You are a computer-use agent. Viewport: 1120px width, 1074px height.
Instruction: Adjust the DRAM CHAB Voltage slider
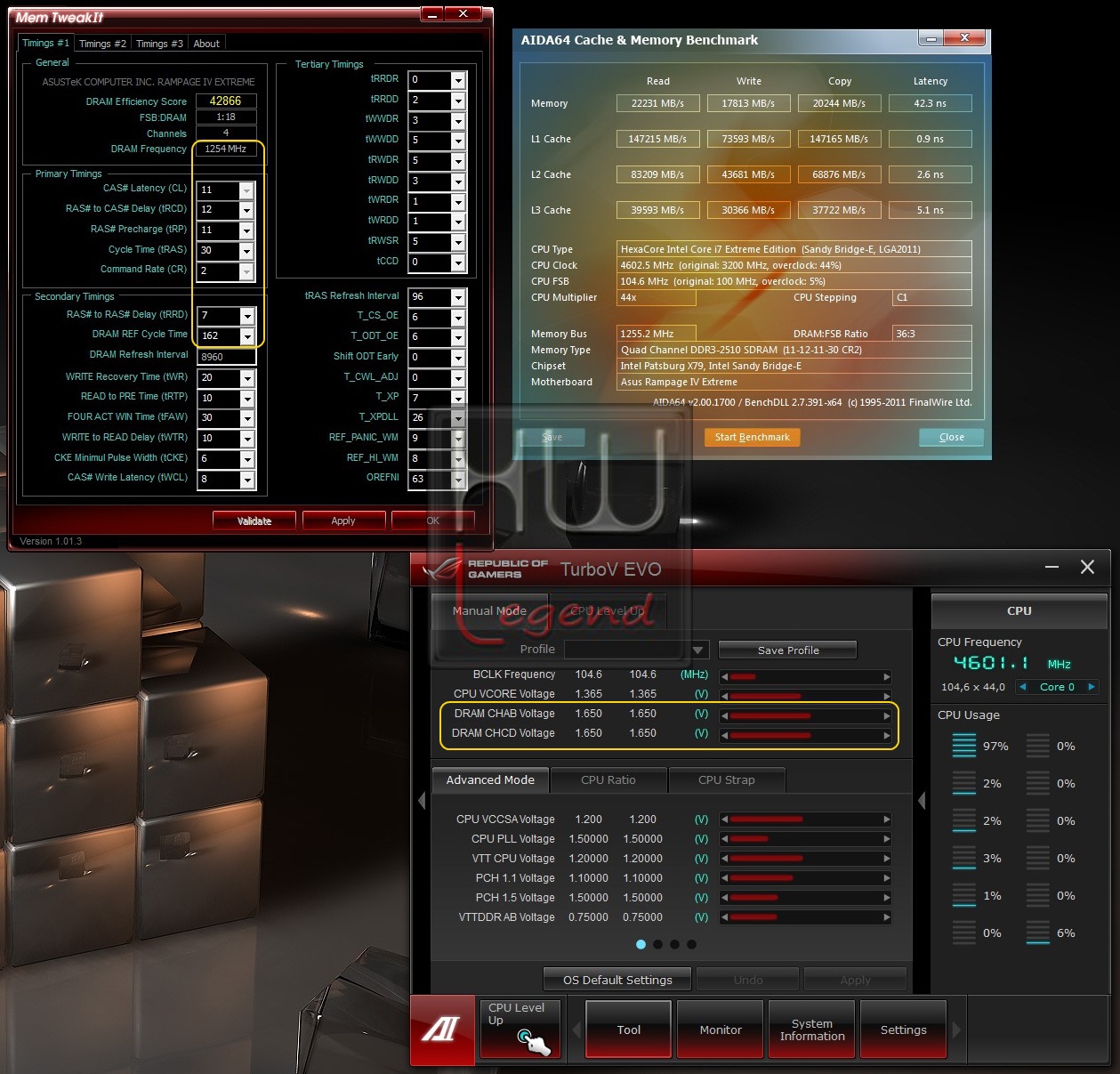coord(805,715)
